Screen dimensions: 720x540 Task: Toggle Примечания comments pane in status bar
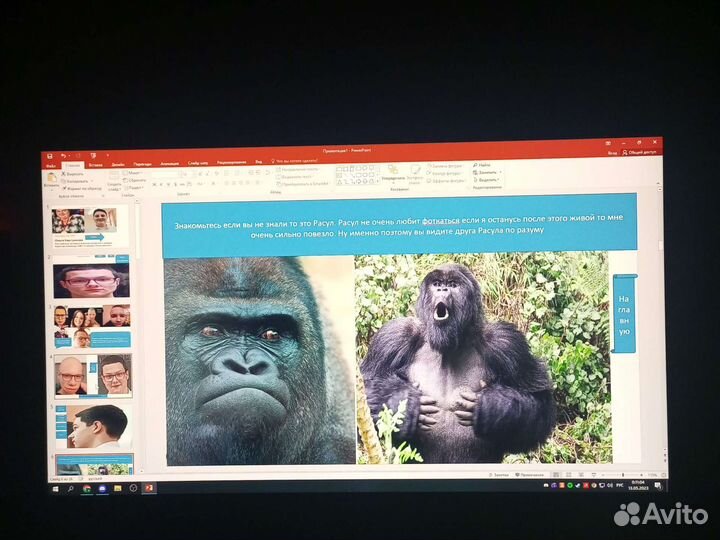(x=529, y=475)
